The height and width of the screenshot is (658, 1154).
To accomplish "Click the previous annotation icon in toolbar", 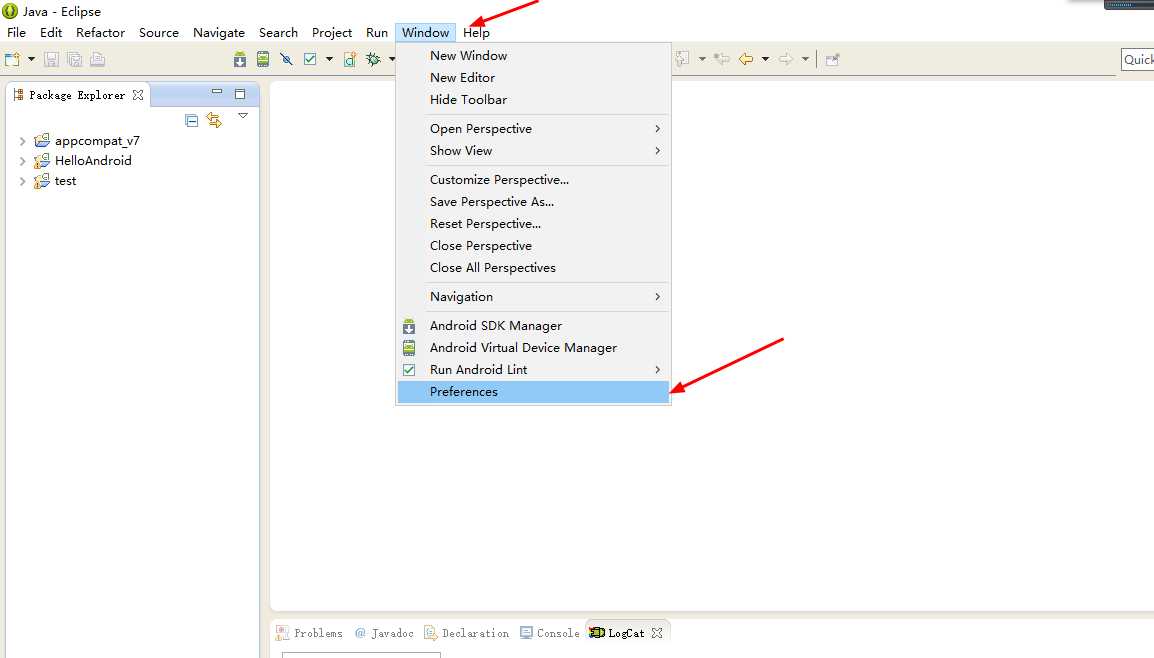I will pos(683,59).
